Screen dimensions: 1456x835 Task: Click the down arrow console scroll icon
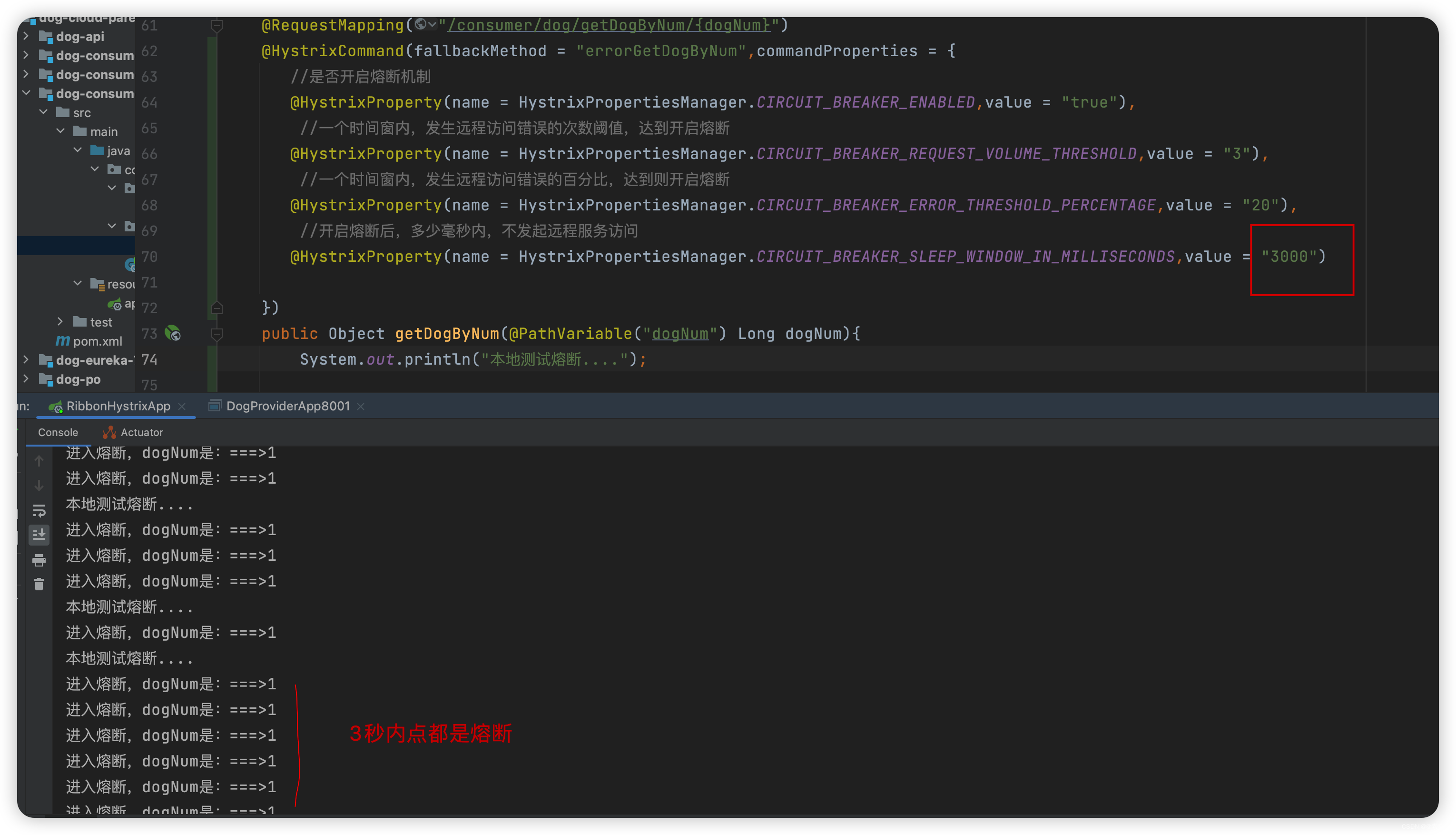click(39, 486)
